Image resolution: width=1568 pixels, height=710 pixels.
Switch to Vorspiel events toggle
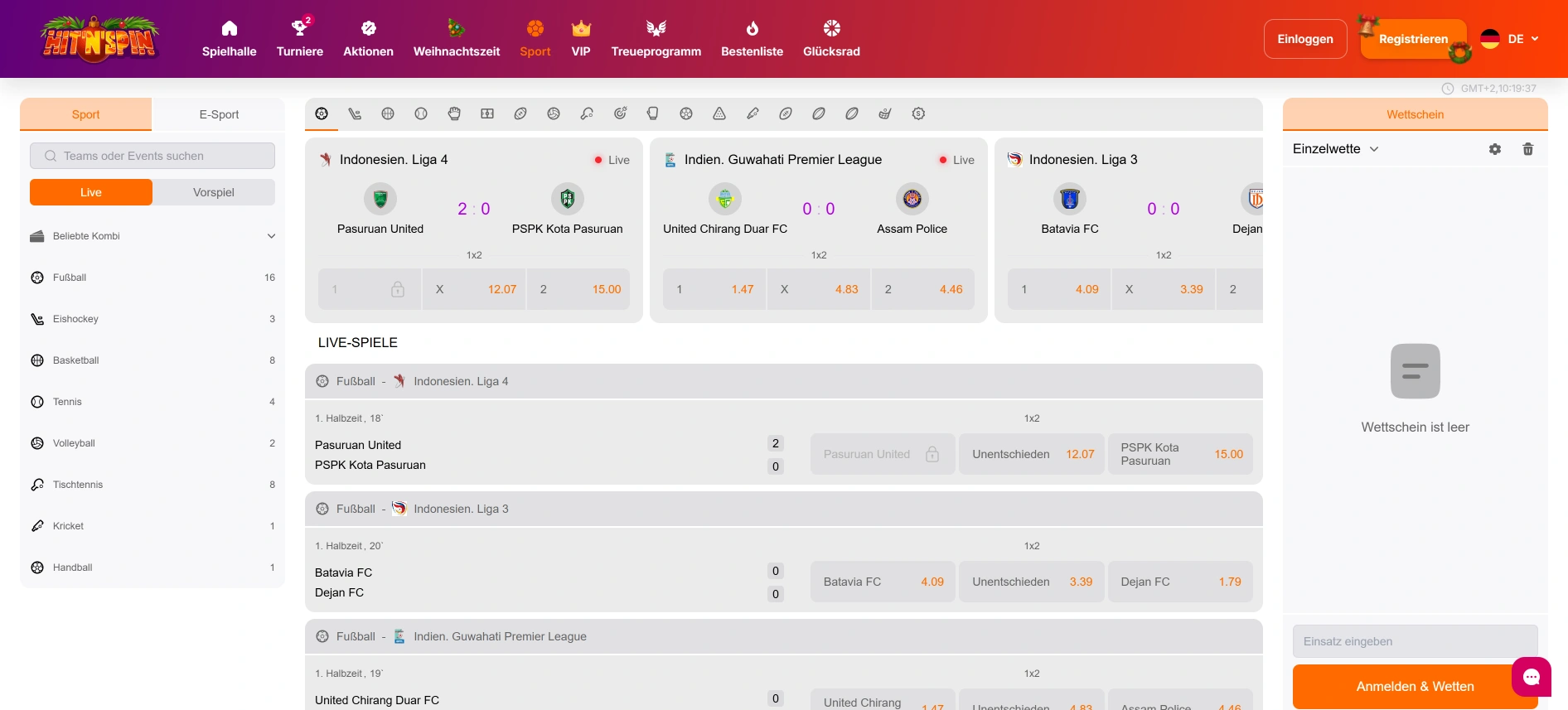214,192
